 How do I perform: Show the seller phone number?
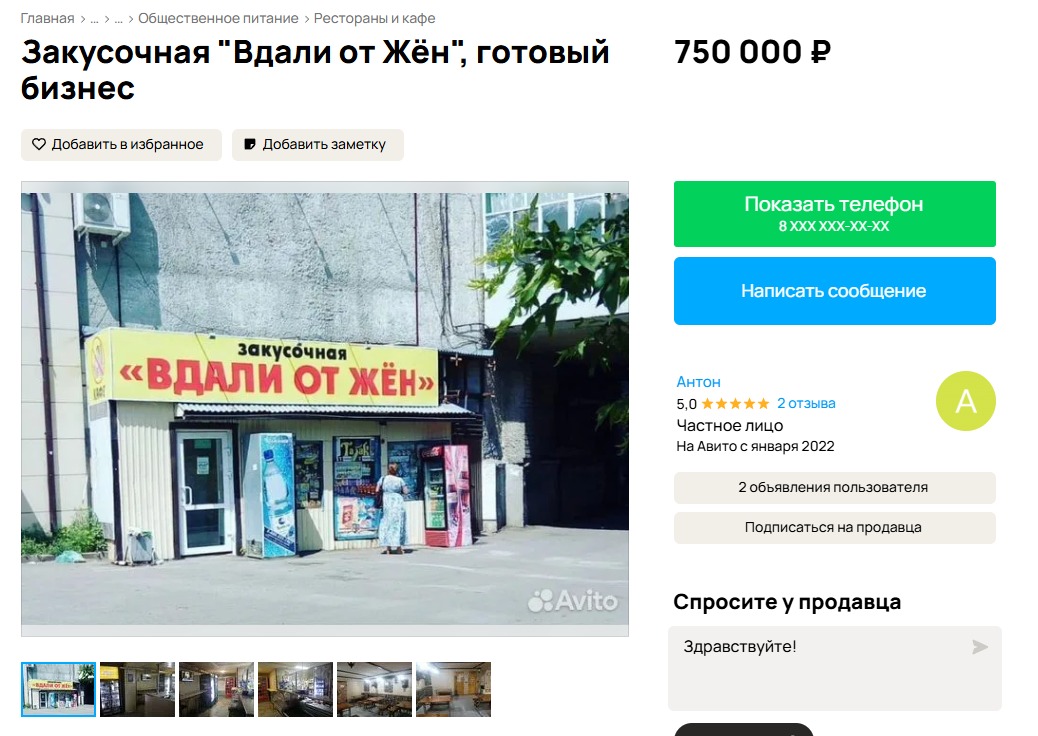pyautogui.click(x=834, y=214)
